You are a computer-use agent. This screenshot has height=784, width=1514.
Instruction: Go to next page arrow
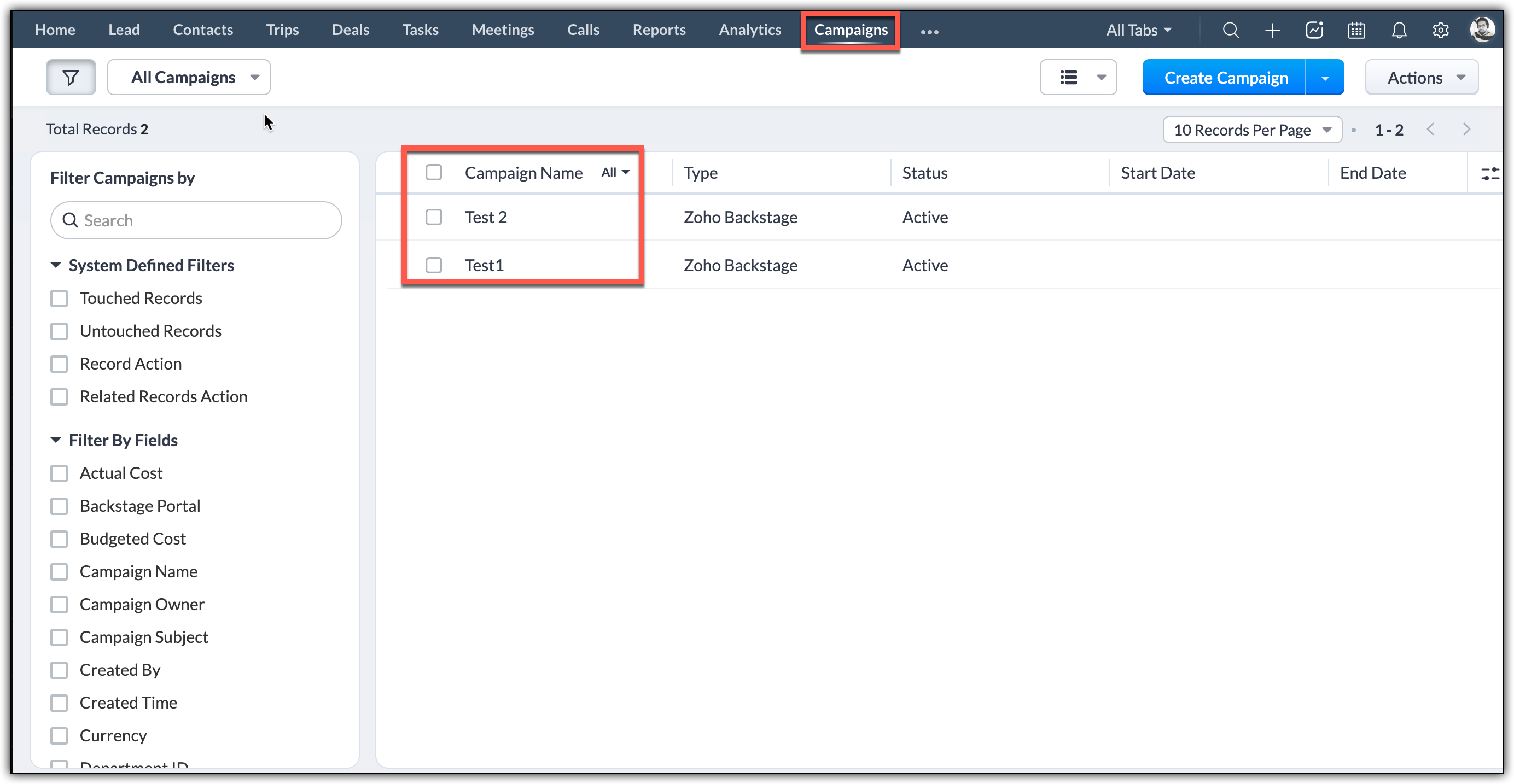tap(1466, 129)
